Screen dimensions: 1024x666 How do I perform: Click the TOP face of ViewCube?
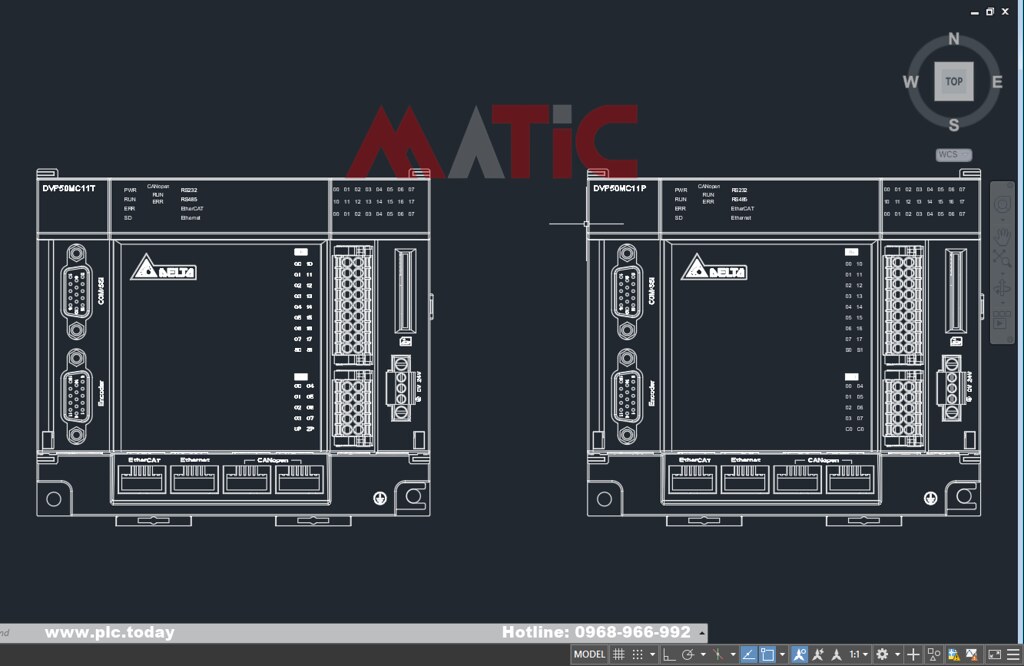click(x=953, y=82)
